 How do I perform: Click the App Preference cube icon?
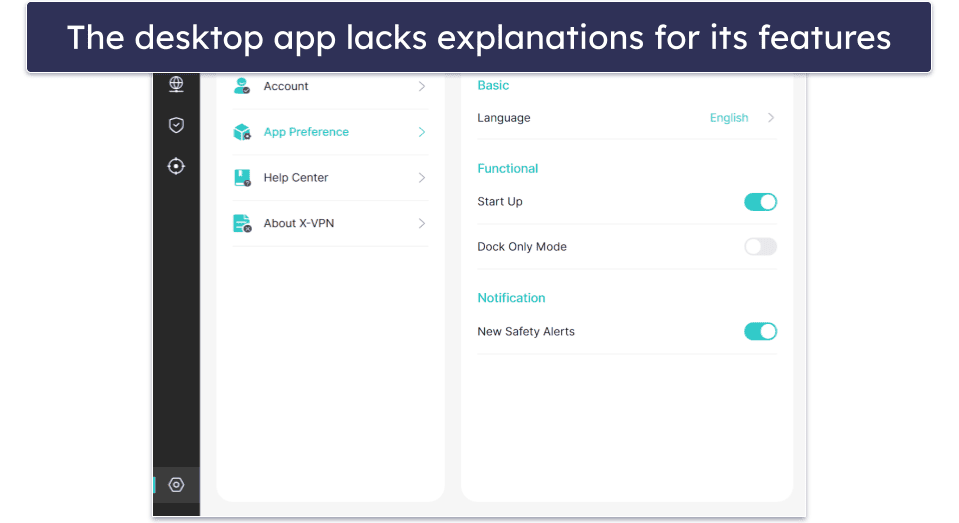tap(242, 132)
